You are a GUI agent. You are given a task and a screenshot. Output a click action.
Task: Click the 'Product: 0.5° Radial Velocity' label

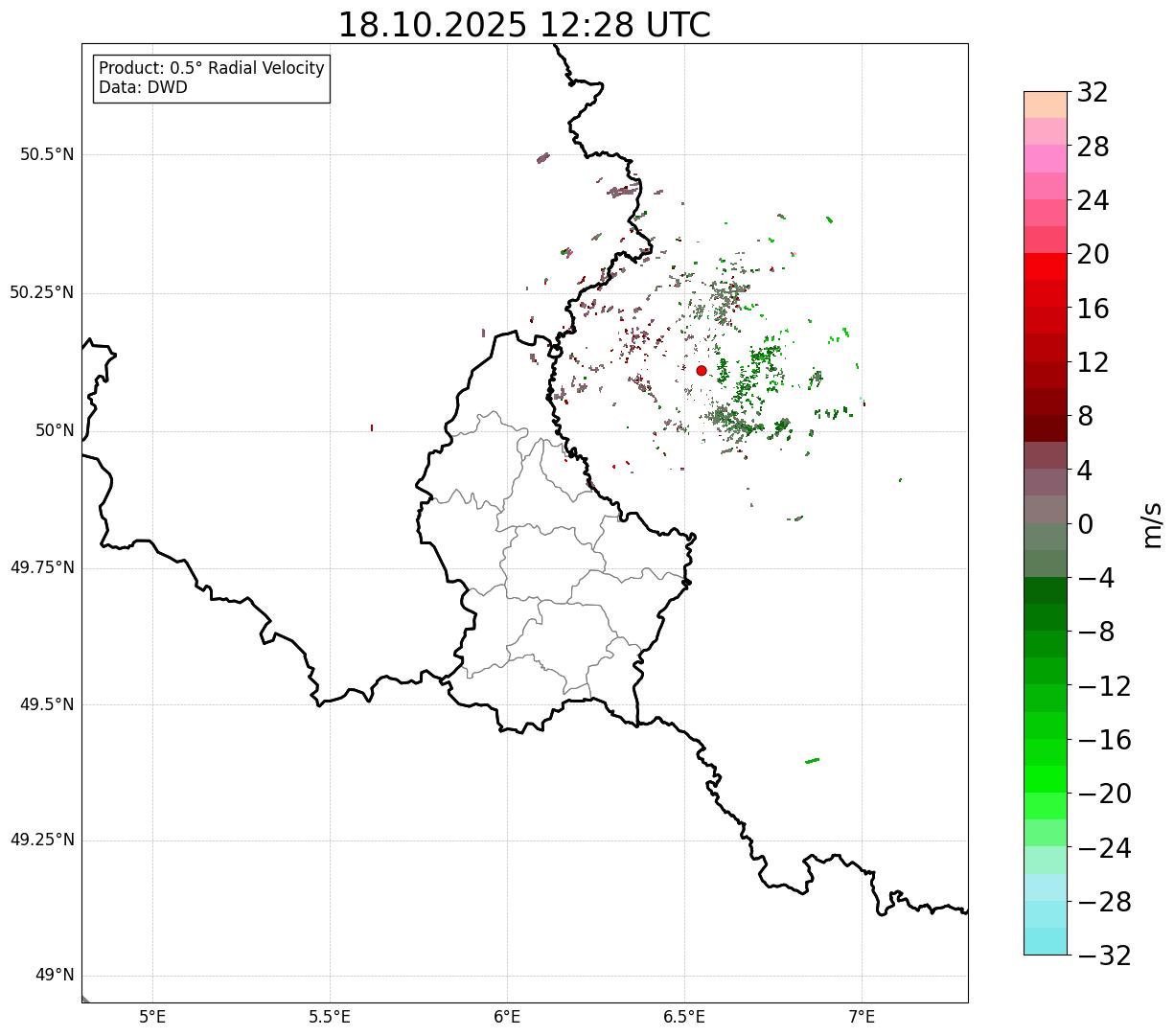212,69
